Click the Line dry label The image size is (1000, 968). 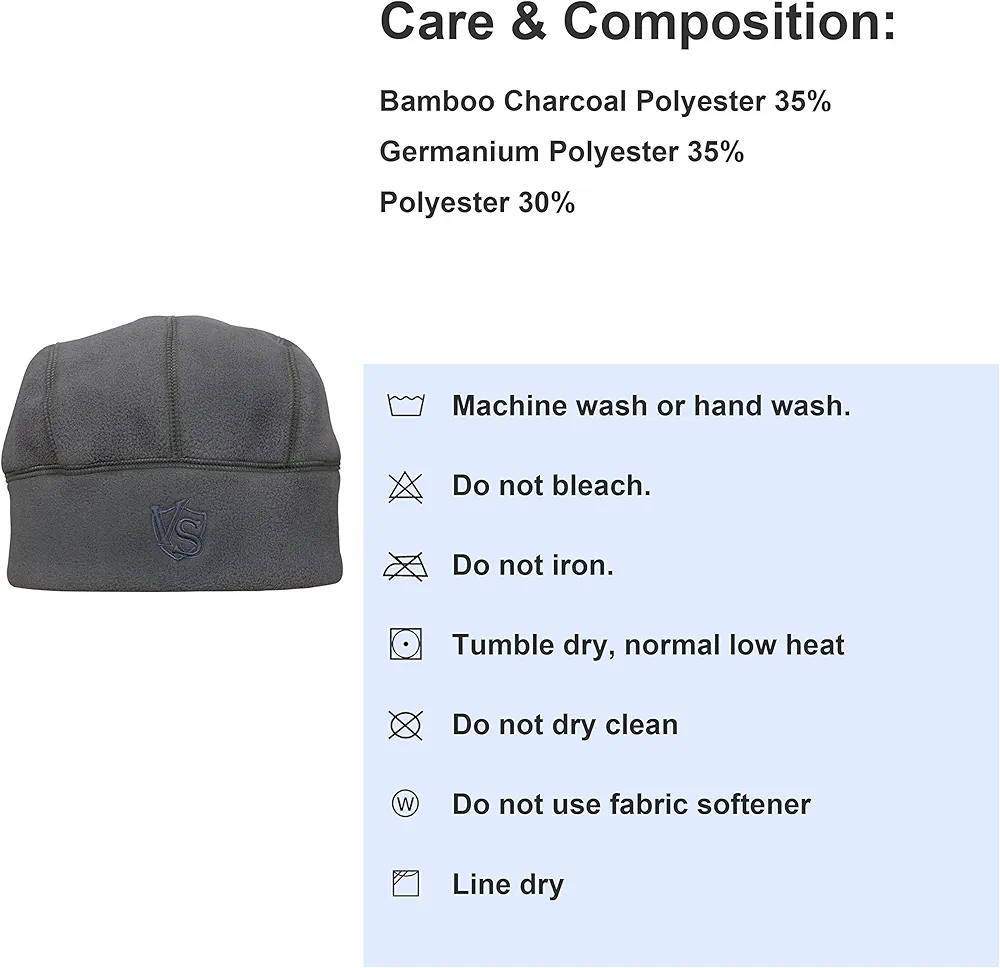(508, 885)
